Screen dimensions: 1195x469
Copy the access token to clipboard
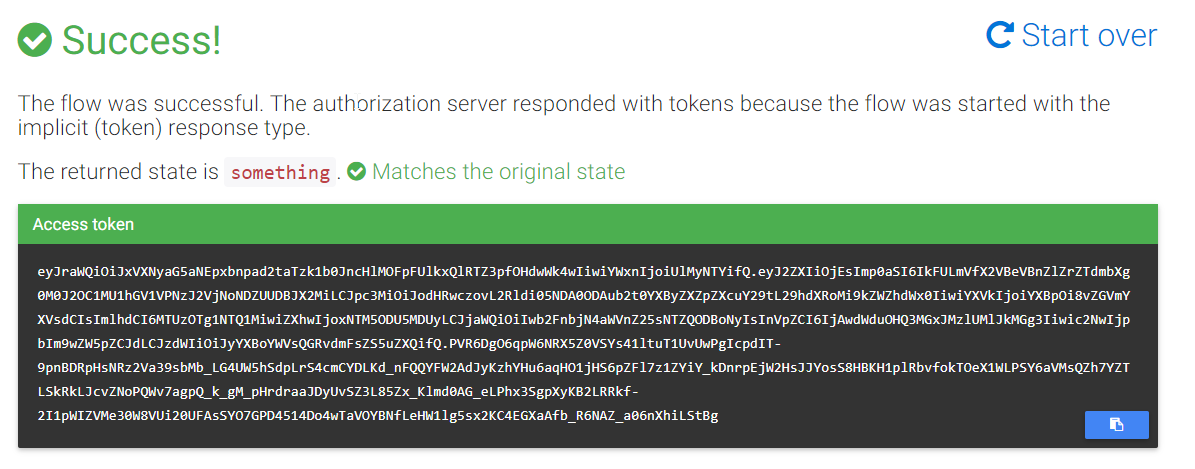click(1116, 425)
